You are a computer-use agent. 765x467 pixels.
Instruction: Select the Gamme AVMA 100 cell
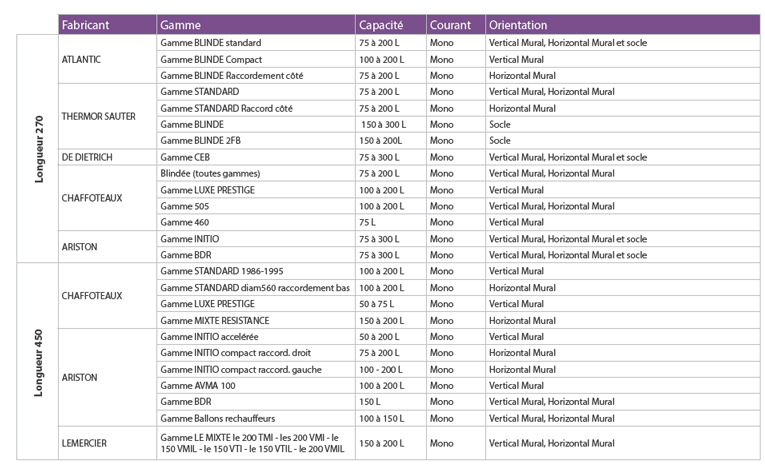pyautogui.click(x=256, y=386)
